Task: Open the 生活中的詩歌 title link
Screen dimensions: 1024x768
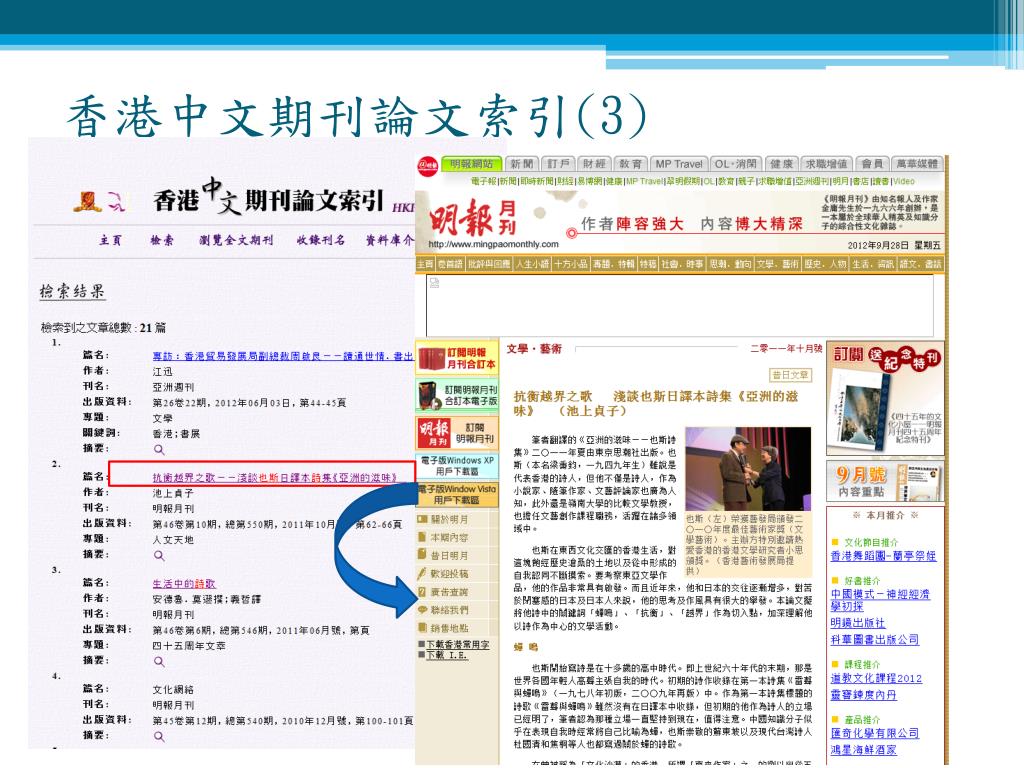Action: coord(184,584)
